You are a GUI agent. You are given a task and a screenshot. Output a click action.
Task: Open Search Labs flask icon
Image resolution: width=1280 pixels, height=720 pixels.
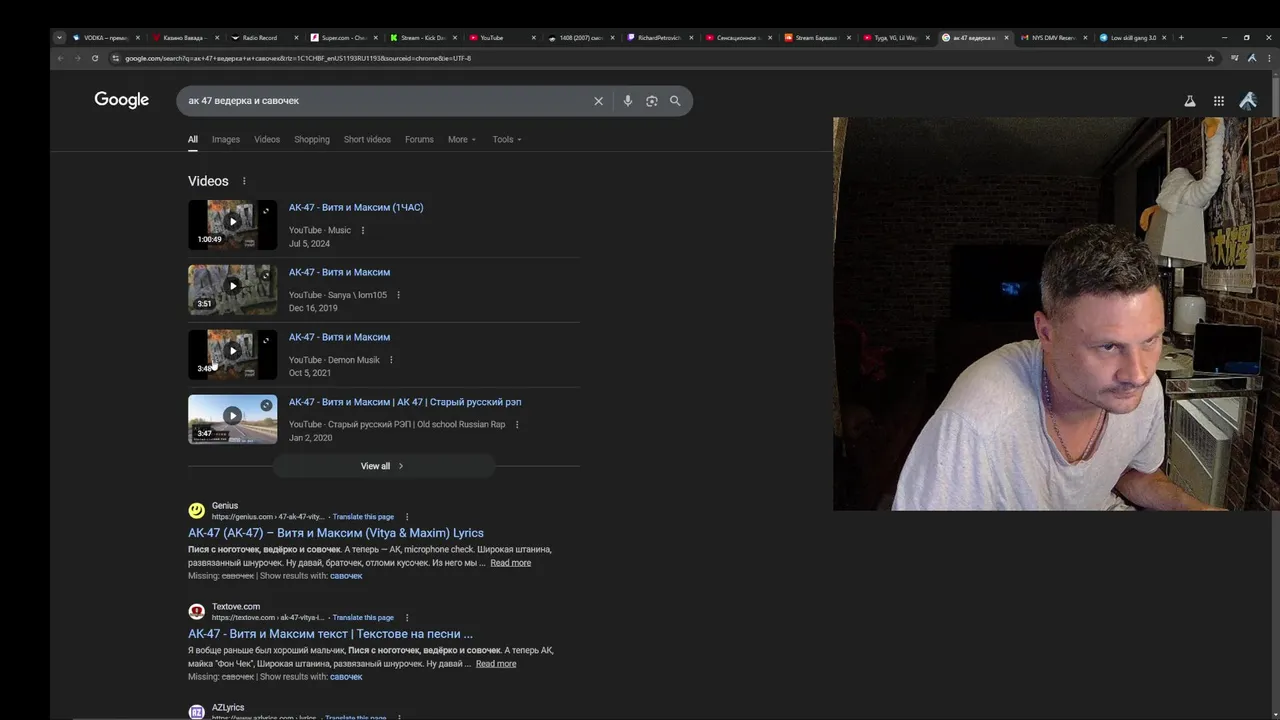click(1189, 101)
